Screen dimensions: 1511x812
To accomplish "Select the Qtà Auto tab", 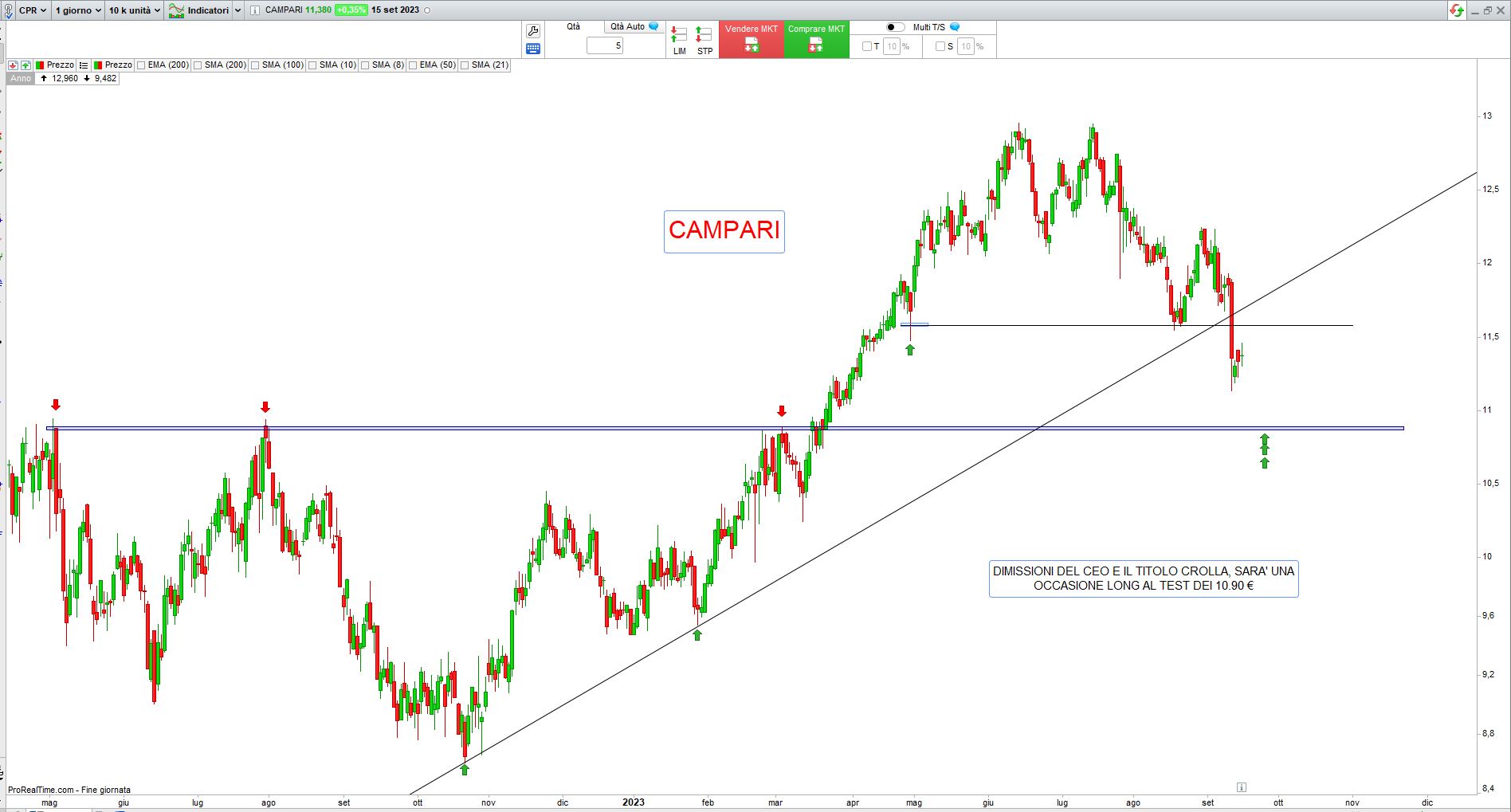I will pos(634,27).
